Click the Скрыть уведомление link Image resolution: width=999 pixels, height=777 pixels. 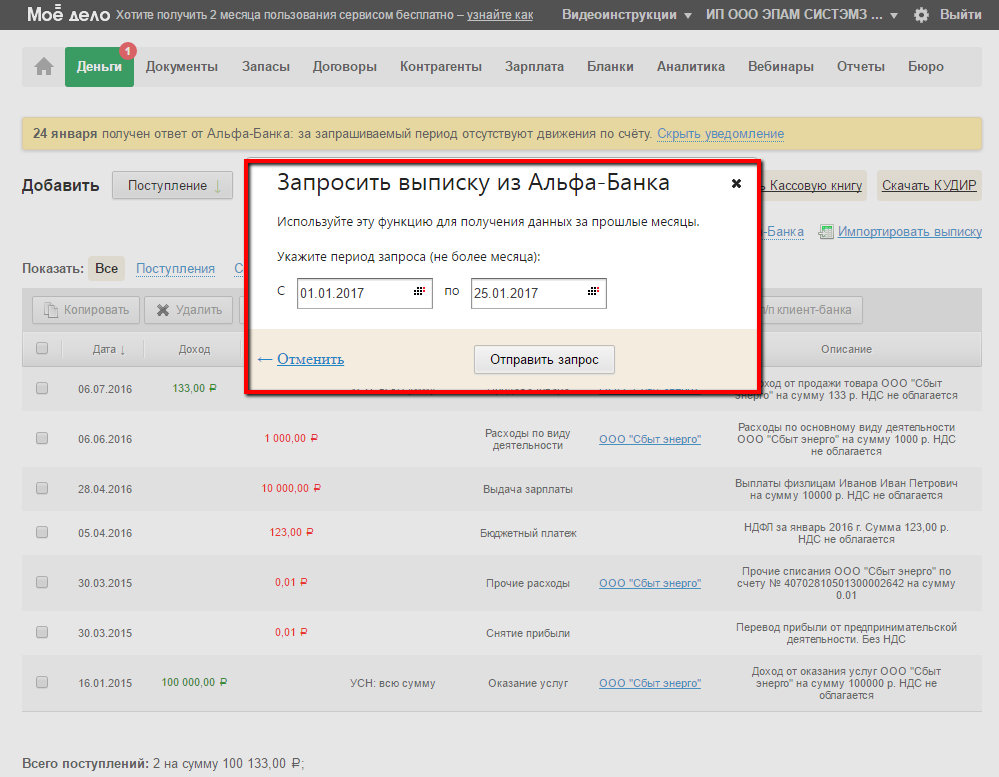[720, 134]
